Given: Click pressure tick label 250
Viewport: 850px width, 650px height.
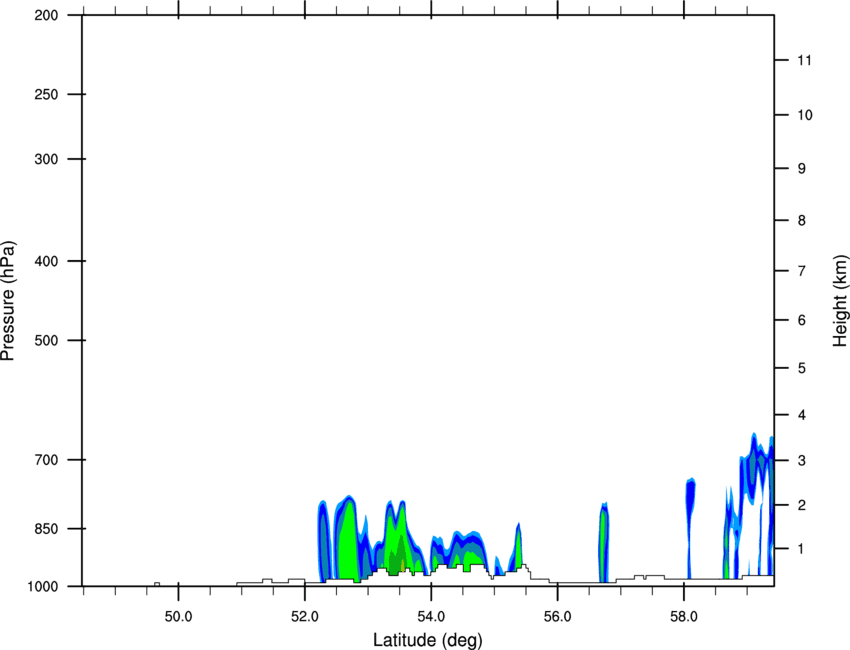Looking at the screenshot, I should [x=46, y=94].
